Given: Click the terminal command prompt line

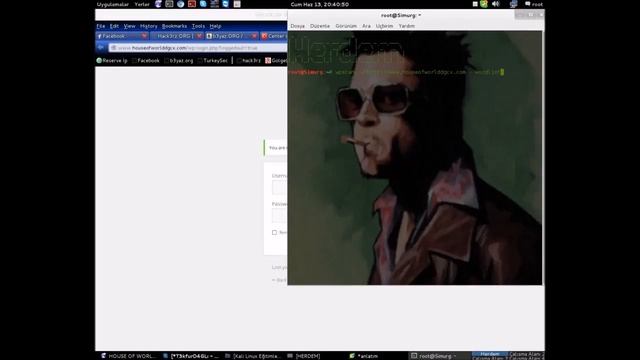Looking at the screenshot, I should coord(396,72).
